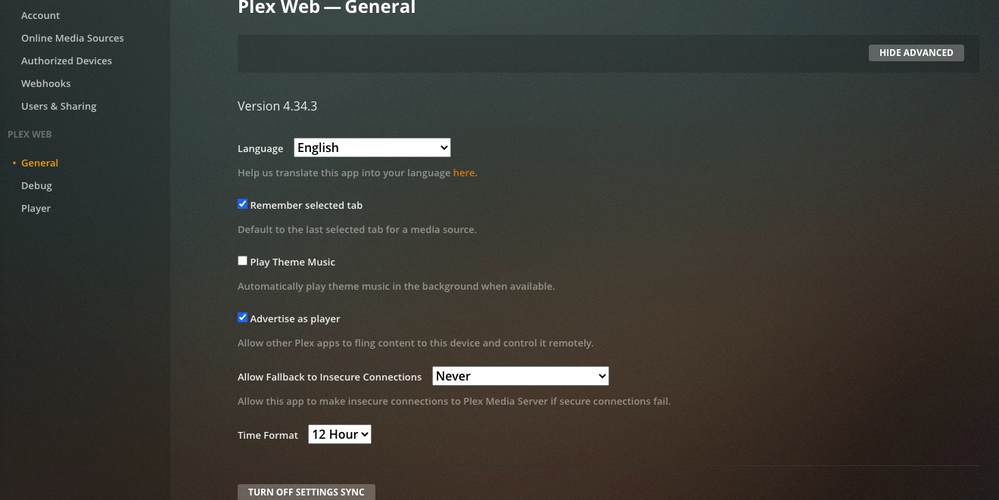Select General under Plex Web
The width and height of the screenshot is (999, 500).
point(40,163)
